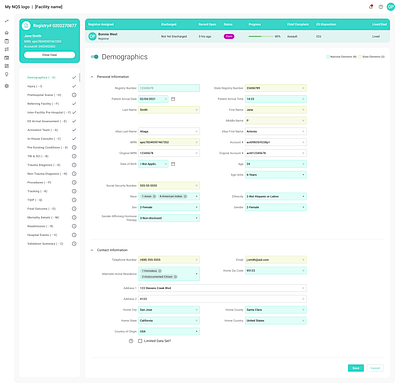The height and width of the screenshot is (388, 400).
Task: Click into the Middle Name field
Action: click(276, 121)
